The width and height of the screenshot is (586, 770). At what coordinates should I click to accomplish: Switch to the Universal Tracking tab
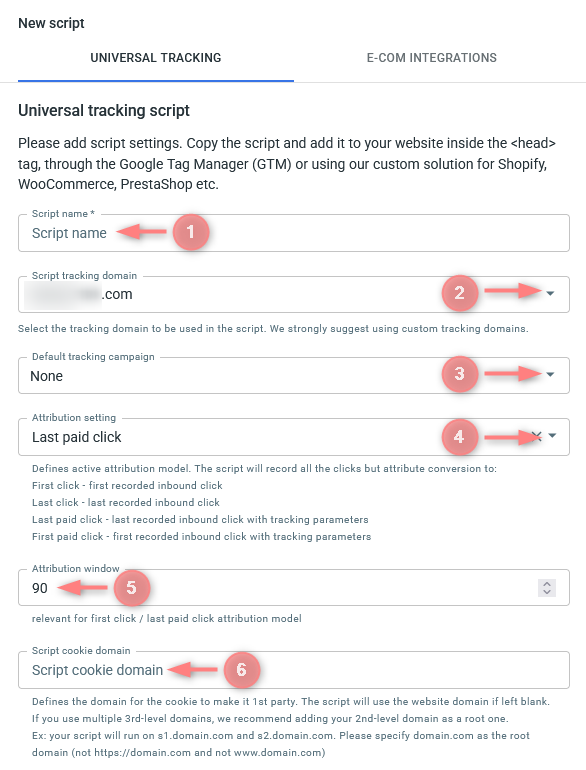[x=156, y=58]
